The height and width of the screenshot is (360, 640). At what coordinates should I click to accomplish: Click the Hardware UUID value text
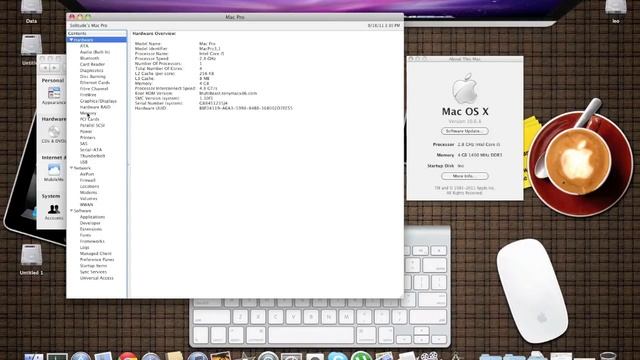click(246, 108)
